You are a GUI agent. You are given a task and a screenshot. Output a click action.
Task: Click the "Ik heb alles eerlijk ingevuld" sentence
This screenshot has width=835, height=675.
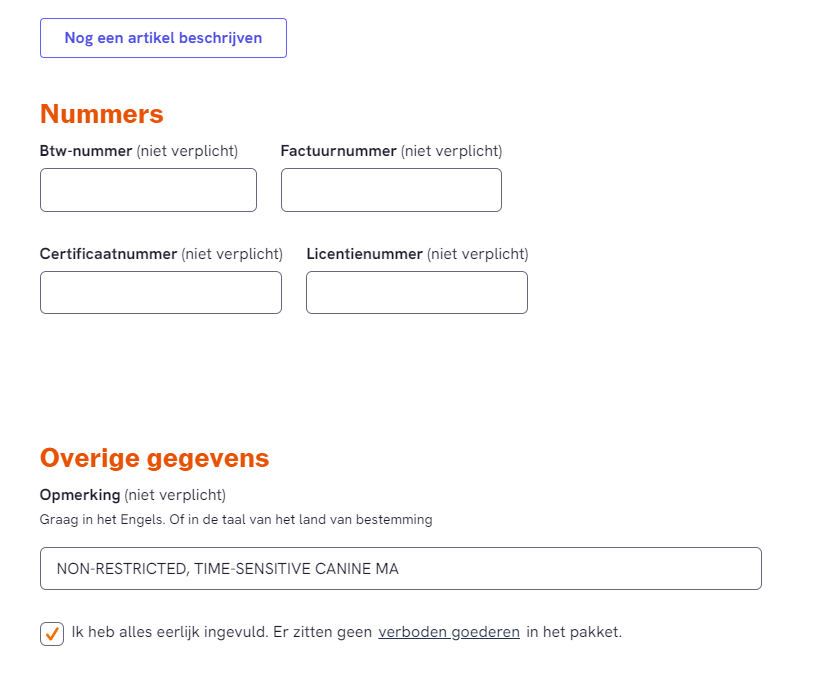click(x=220, y=632)
